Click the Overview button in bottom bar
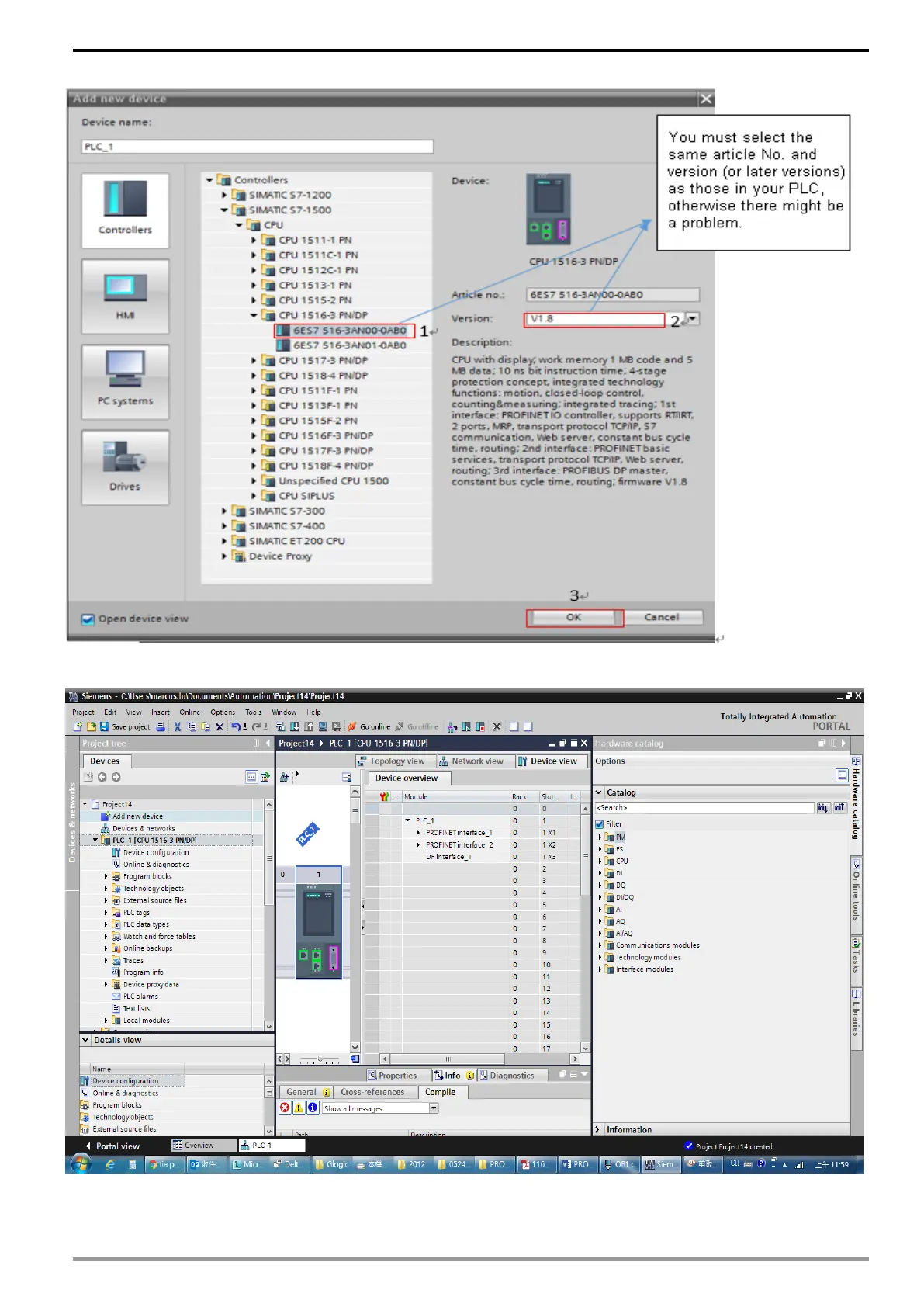 203,1146
